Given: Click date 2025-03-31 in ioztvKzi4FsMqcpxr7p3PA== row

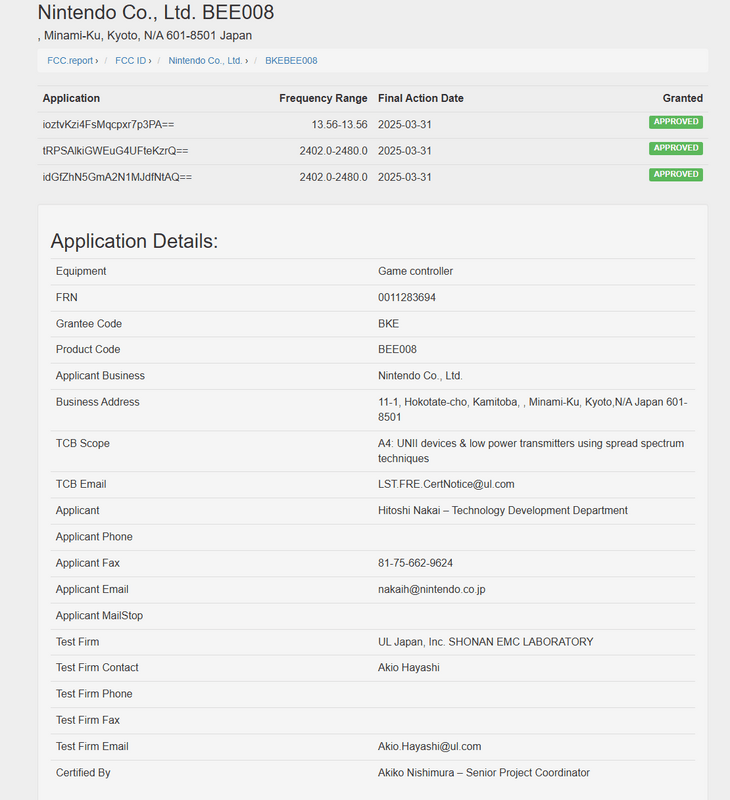Looking at the screenshot, I should pyautogui.click(x=405, y=124).
